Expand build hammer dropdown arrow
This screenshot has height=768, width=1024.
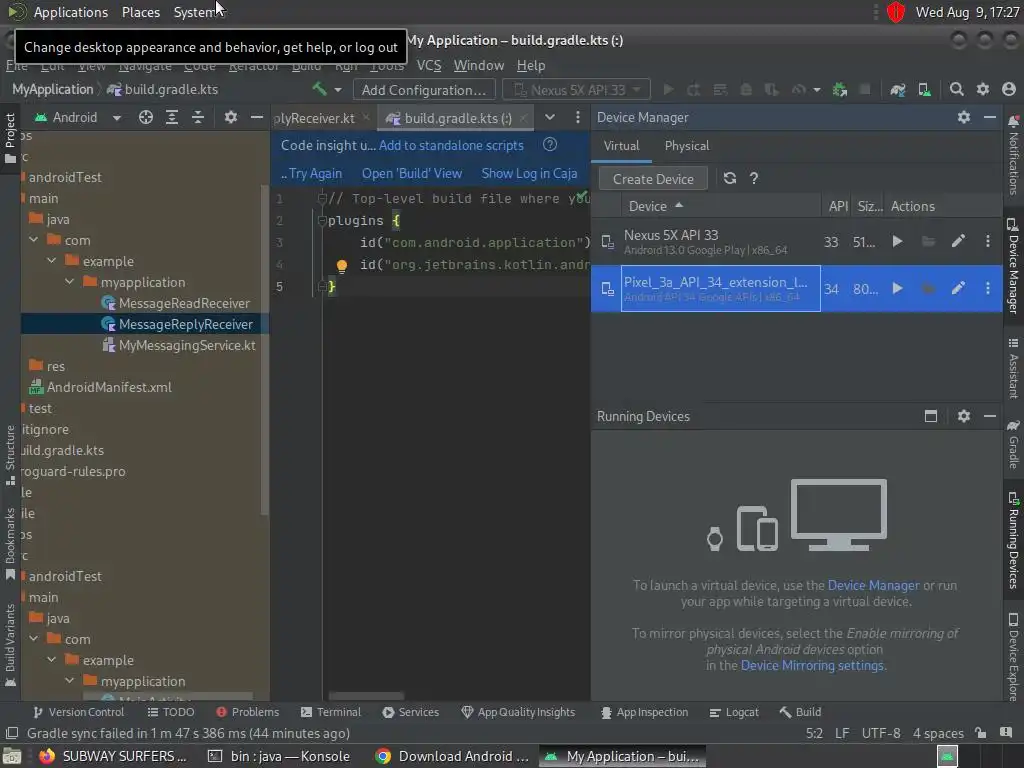point(338,89)
